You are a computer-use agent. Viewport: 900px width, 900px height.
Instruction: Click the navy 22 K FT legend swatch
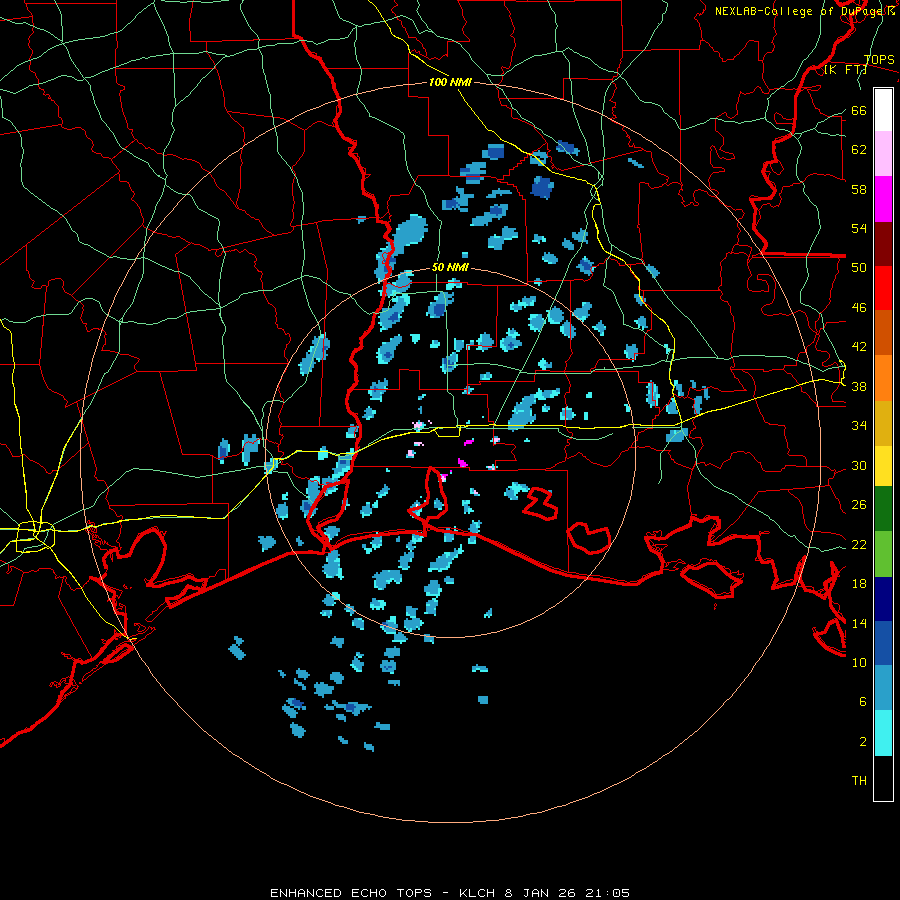(883, 599)
